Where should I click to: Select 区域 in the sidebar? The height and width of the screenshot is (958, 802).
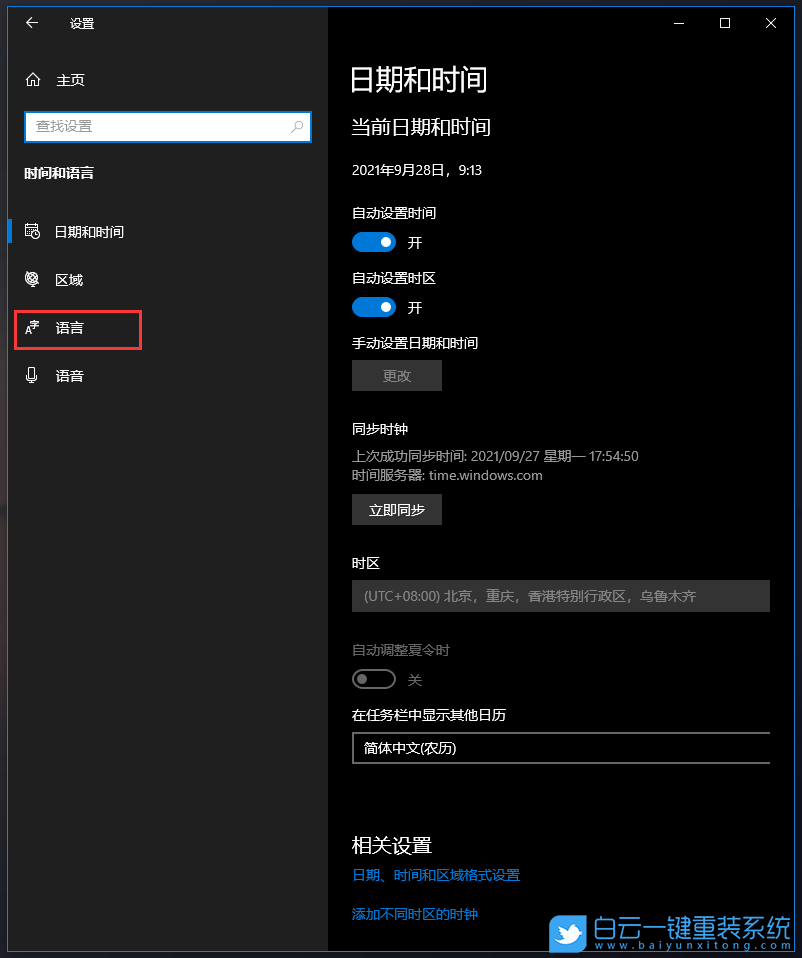pos(68,279)
